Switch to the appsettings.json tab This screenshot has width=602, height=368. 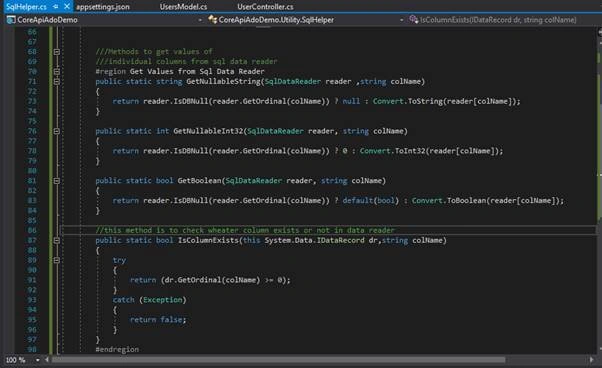point(103,7)
